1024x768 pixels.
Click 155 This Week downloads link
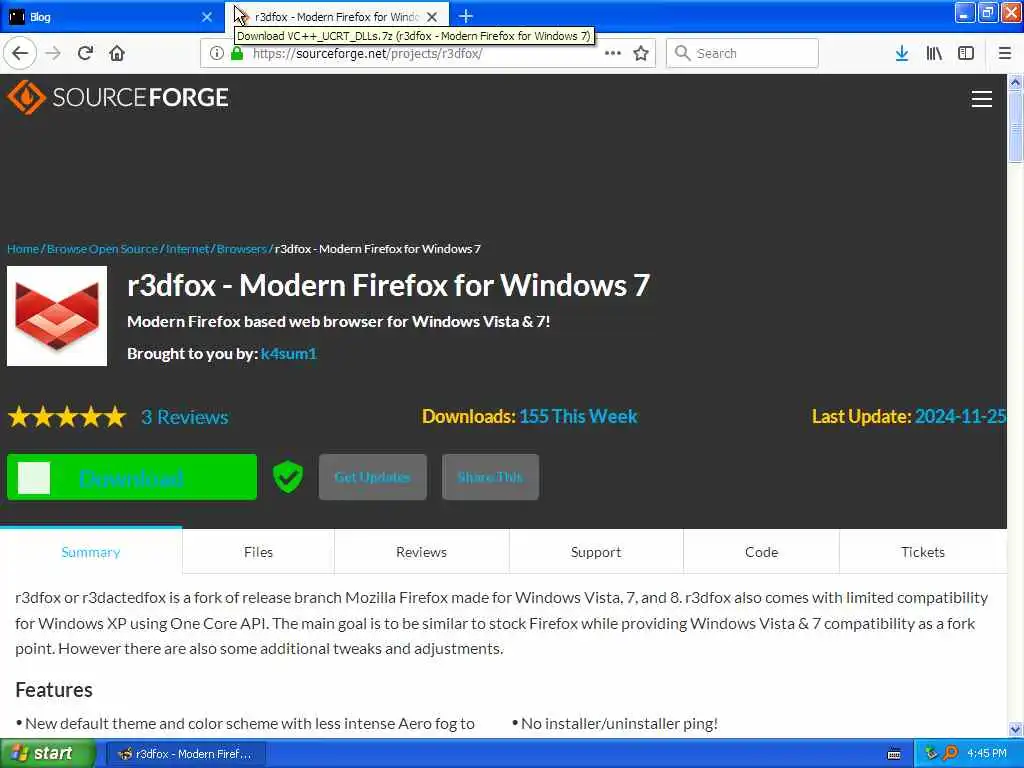click(x=579, y=416)
